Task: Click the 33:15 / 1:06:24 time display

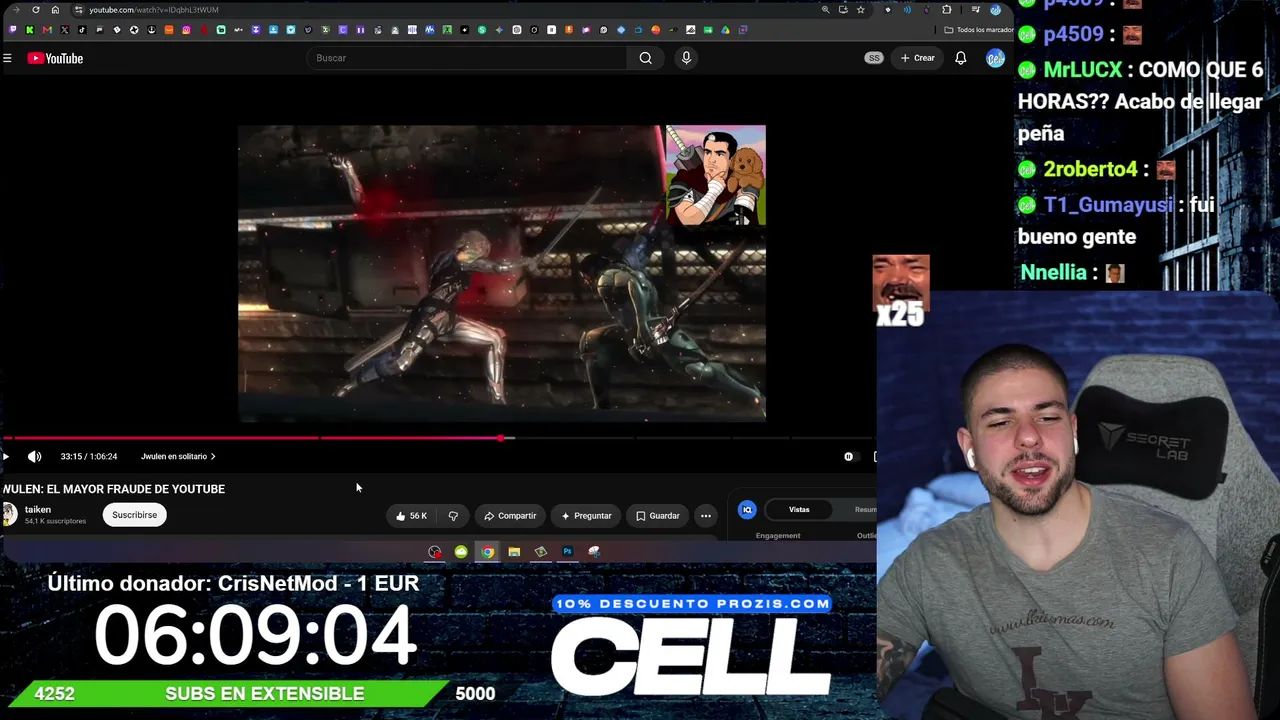Action: click(89, 457)
